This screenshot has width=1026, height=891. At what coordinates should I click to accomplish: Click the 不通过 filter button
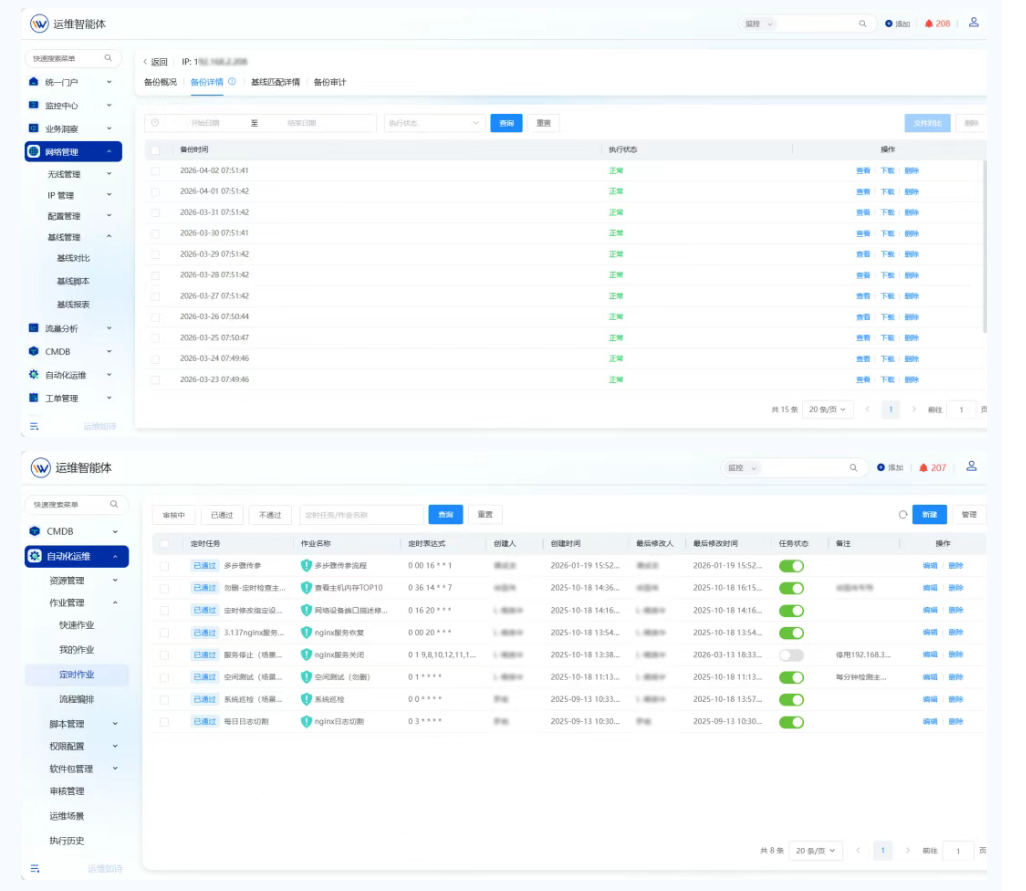(x=270, y=515)
